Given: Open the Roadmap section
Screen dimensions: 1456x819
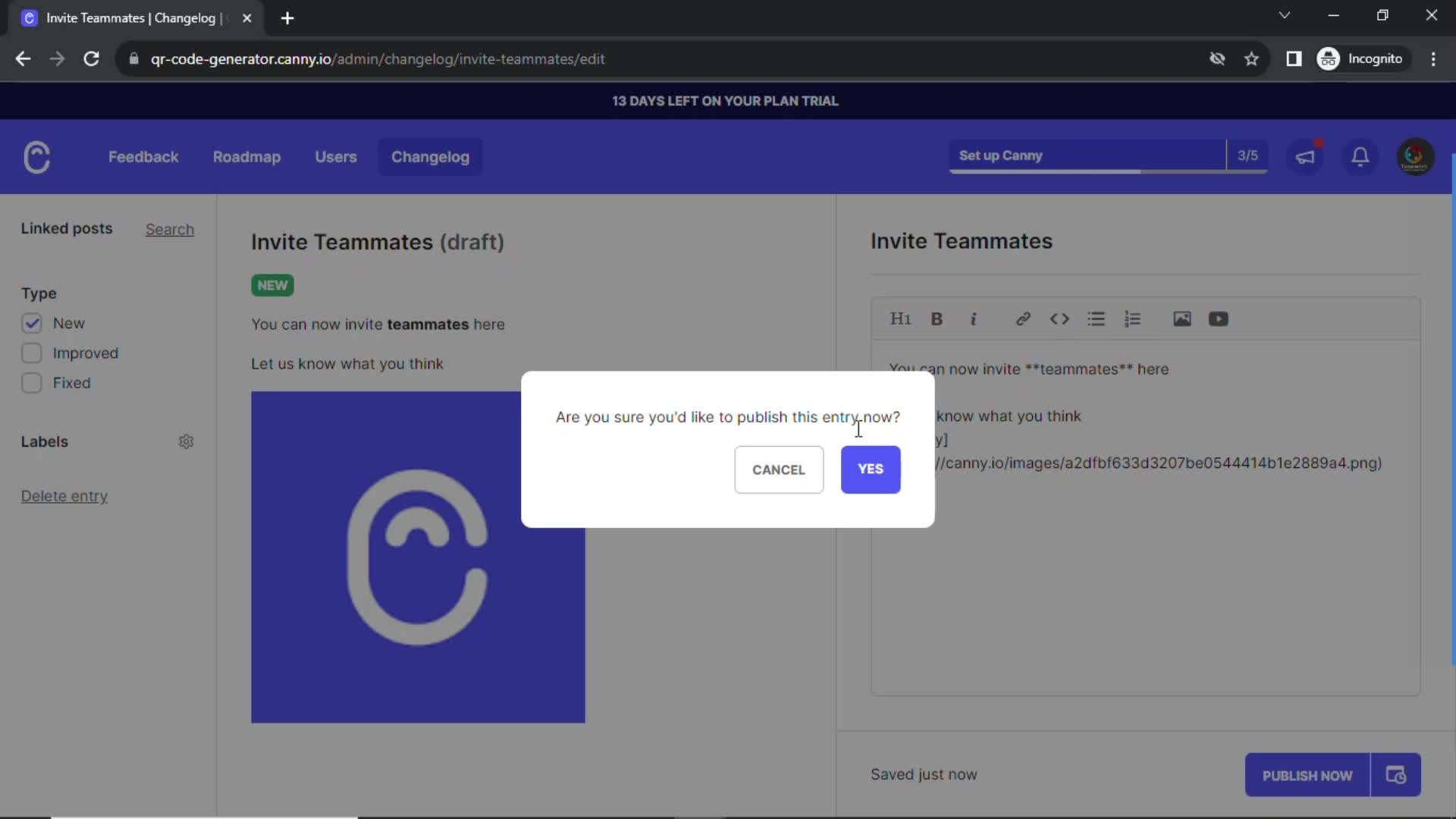Looking at the screenshot, I should click(246, 157).
